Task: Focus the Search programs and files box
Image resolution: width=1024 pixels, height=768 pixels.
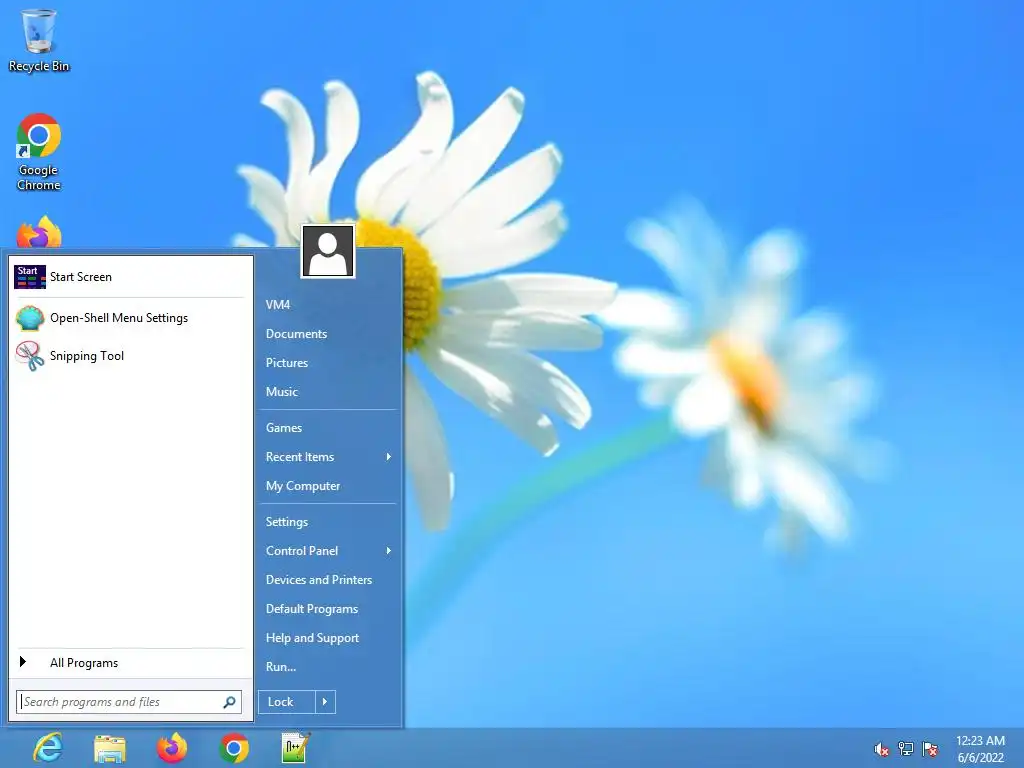Action: coord(129,702)
